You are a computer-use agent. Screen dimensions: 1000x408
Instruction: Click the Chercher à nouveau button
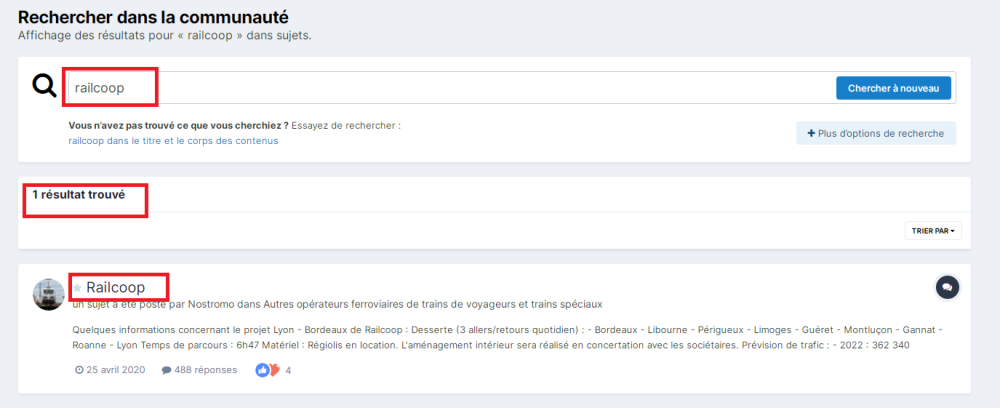(893, 89)
